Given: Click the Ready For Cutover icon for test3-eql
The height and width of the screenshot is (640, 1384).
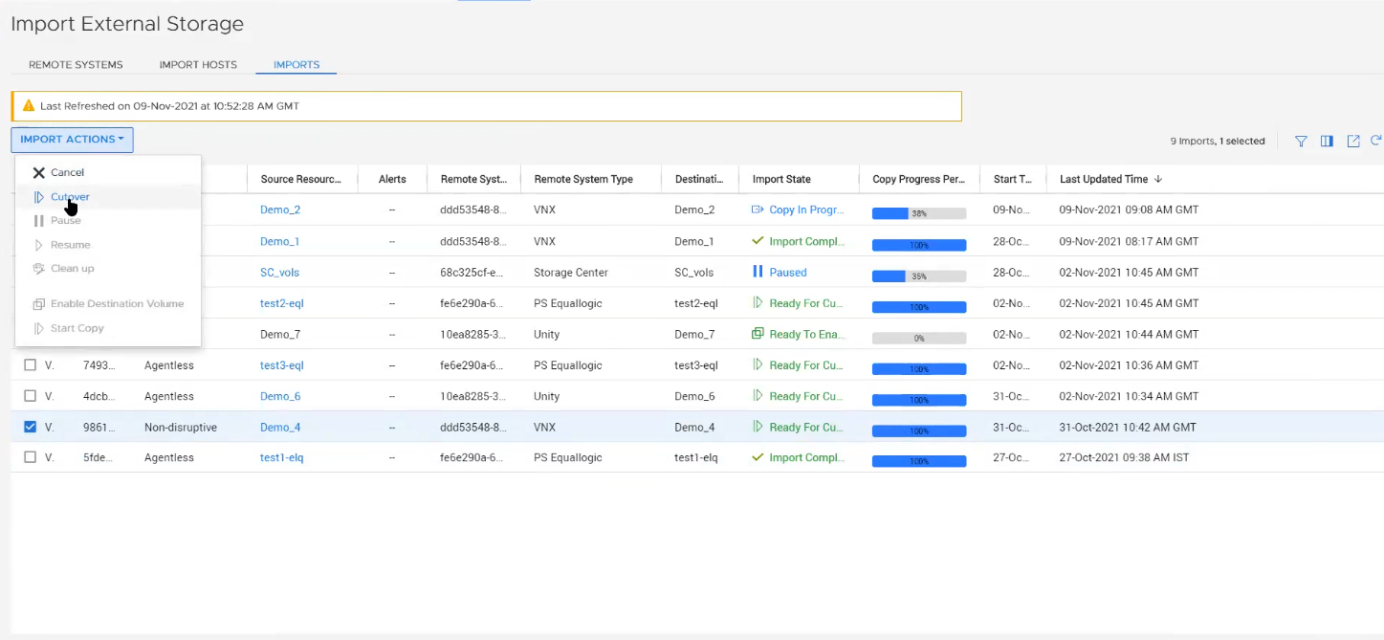Looking at the screenshot, I should click(x=757, y=365).
